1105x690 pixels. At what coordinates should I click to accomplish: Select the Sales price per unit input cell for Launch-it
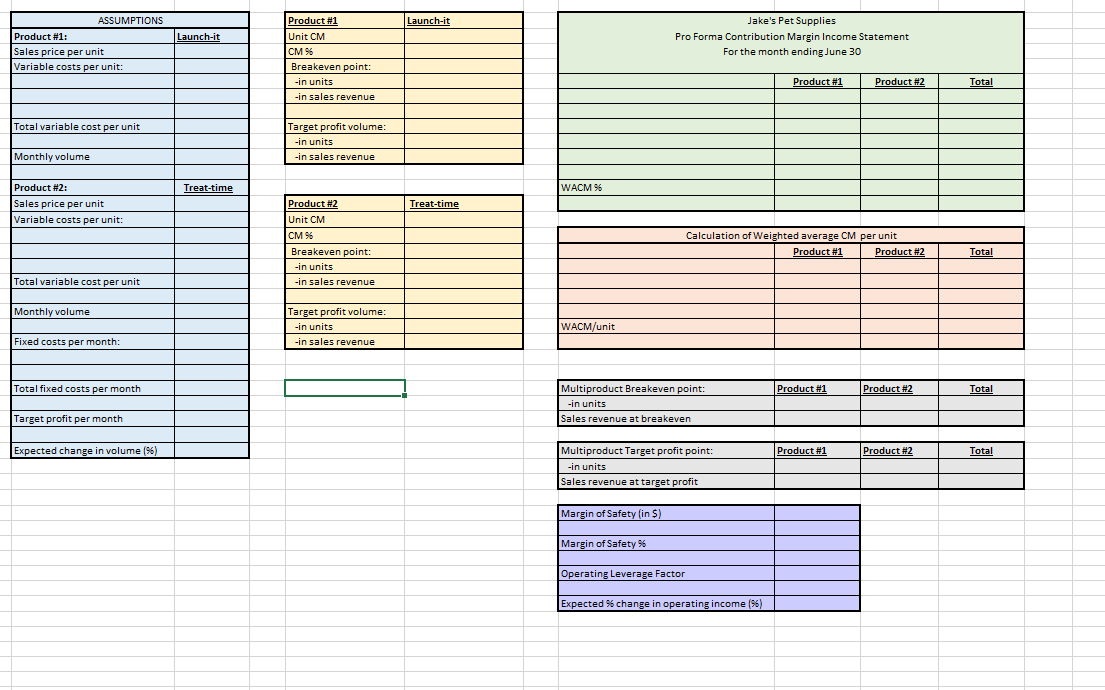[x=212, y=51]
